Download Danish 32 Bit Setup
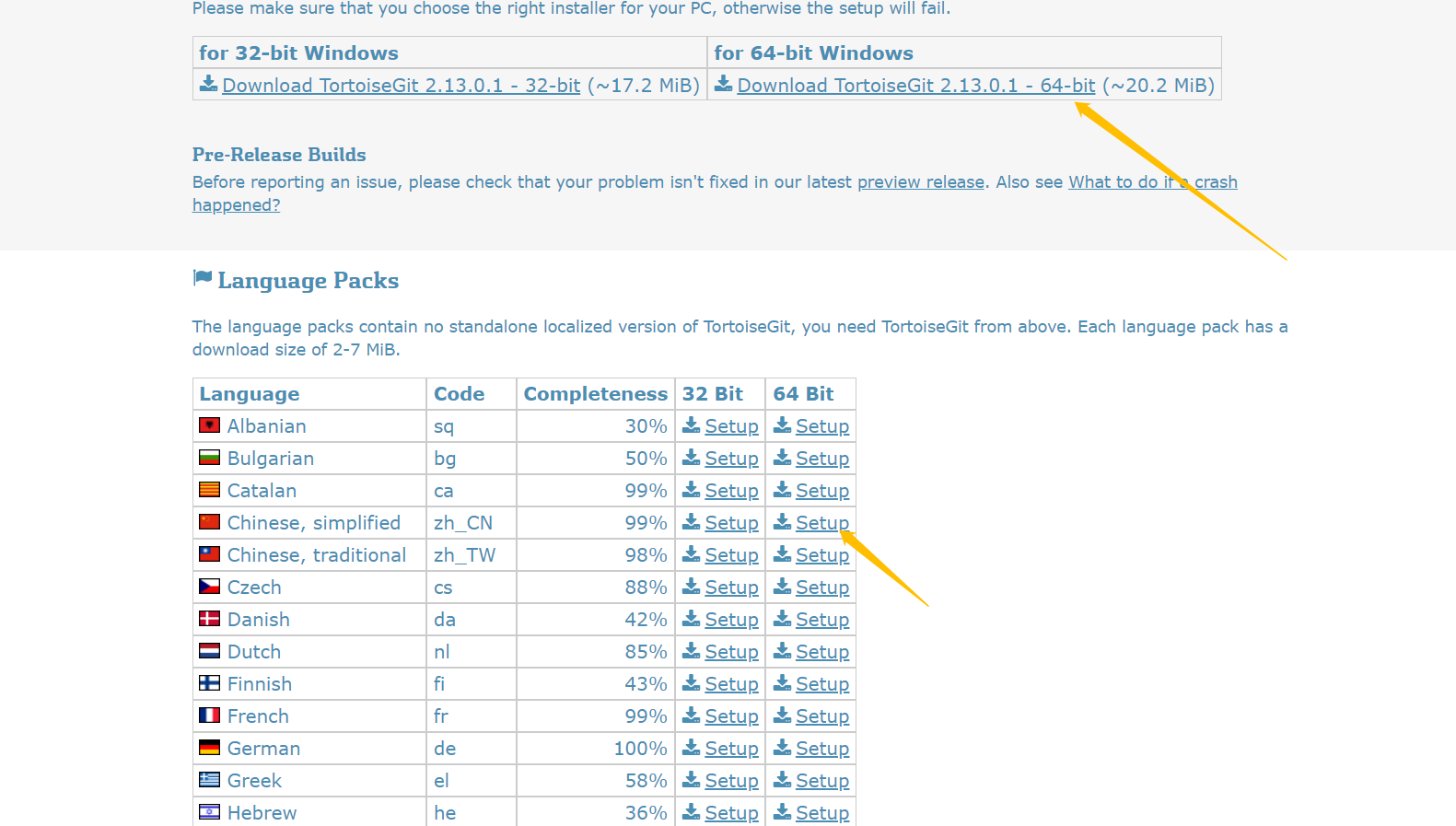1456x826 pixels. click(731, 620)
